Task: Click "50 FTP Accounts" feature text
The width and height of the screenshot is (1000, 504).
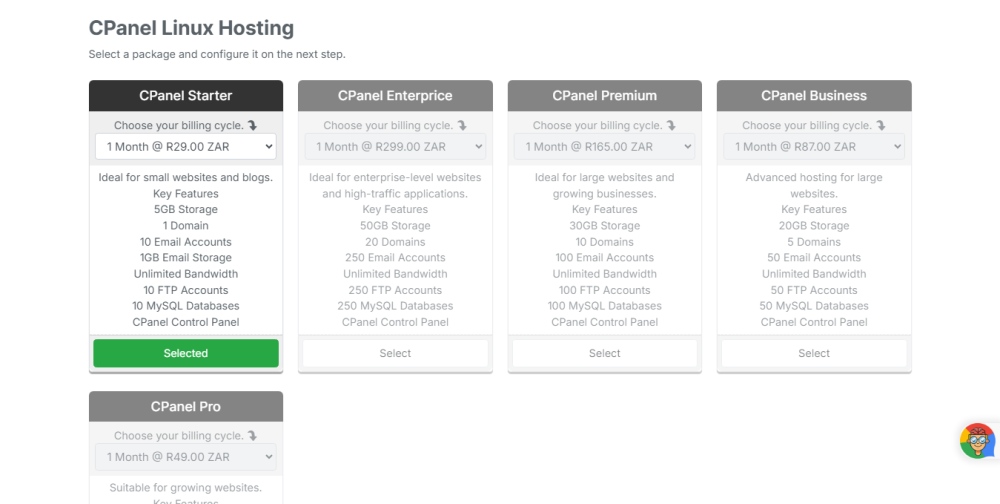Action: click(814, 290)
